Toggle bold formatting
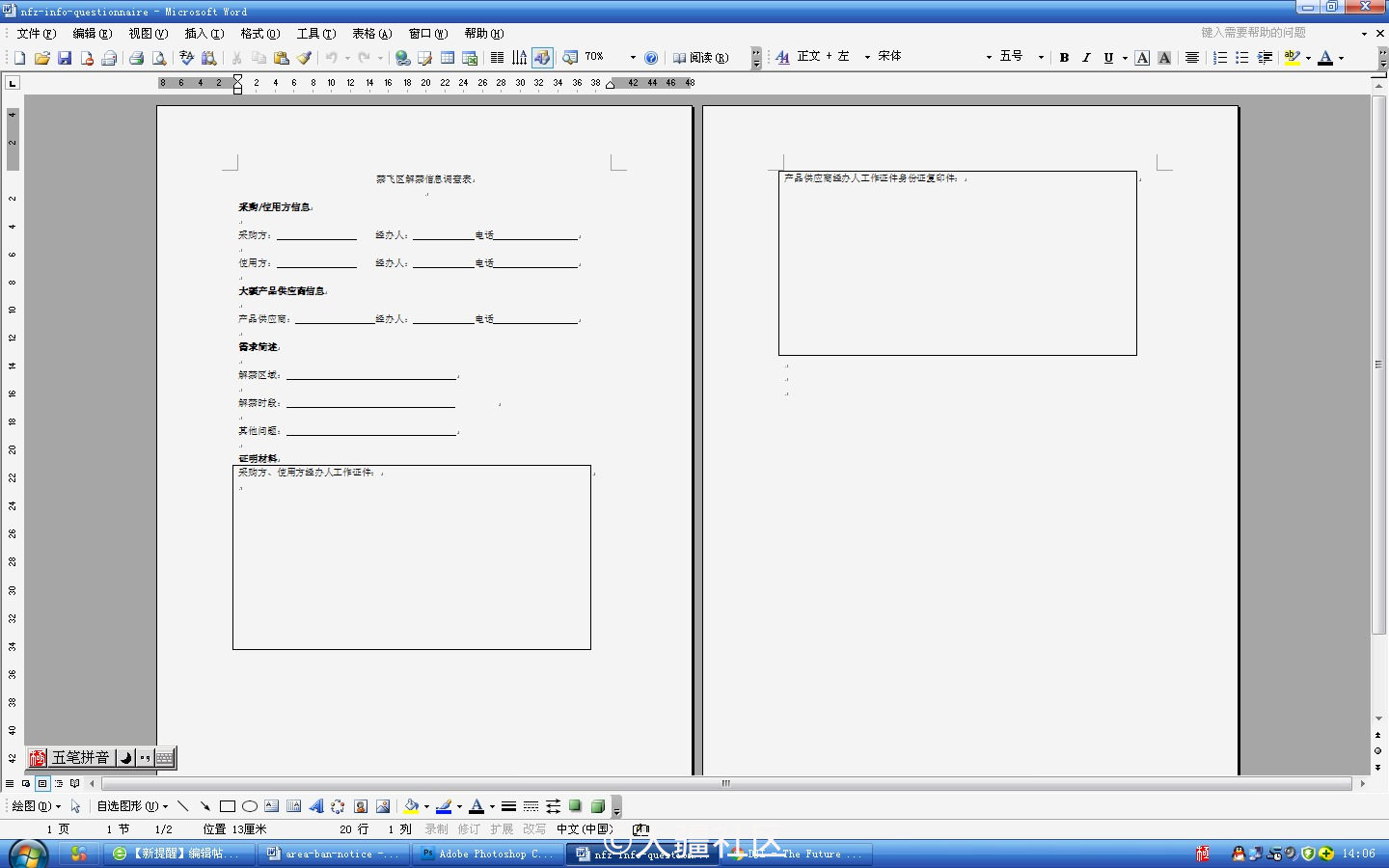The height and width of the screenshot is (868, 1389). click(1064, 58)
